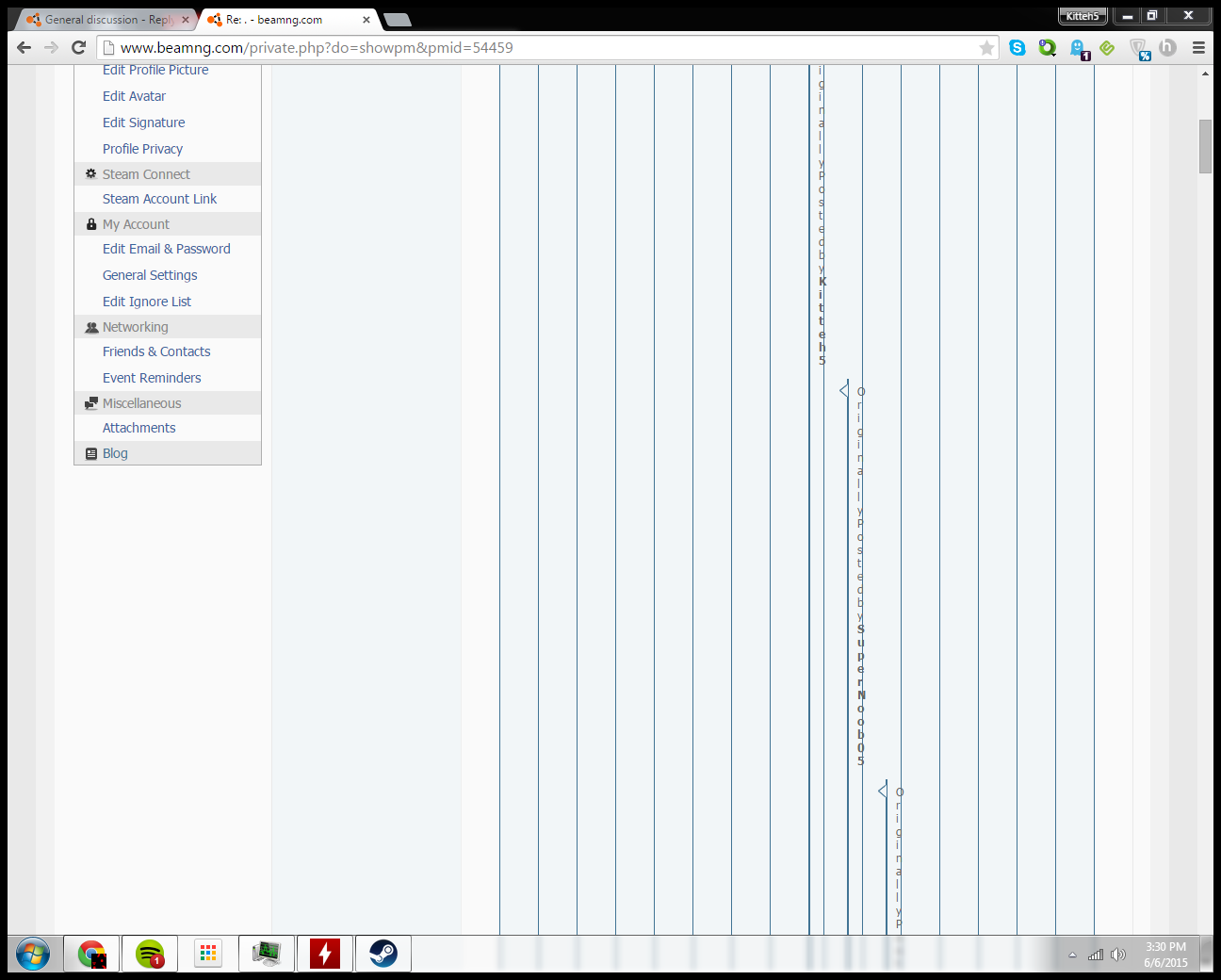This screenshot has height=980, width=1221.
Task: Click the browser Forward arrow
Action: pos(51,47)
